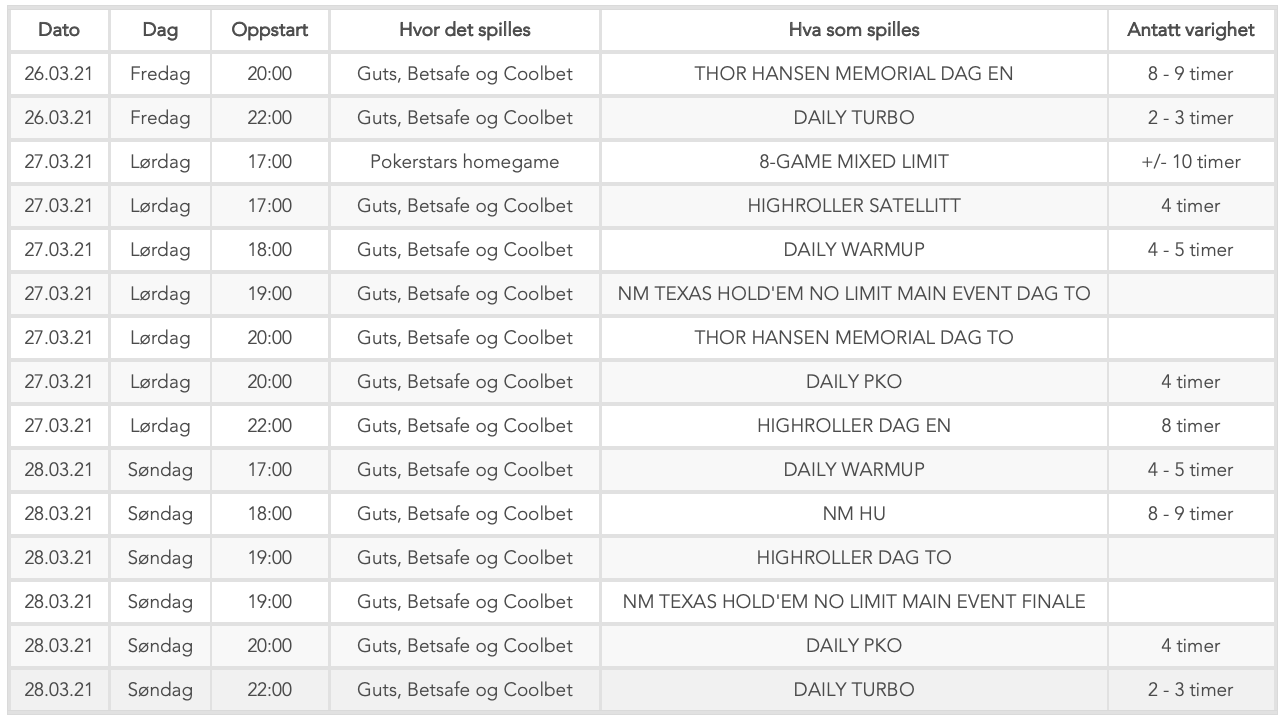Select the HIGHROLLER DAG TO cell

pos(854,558)
